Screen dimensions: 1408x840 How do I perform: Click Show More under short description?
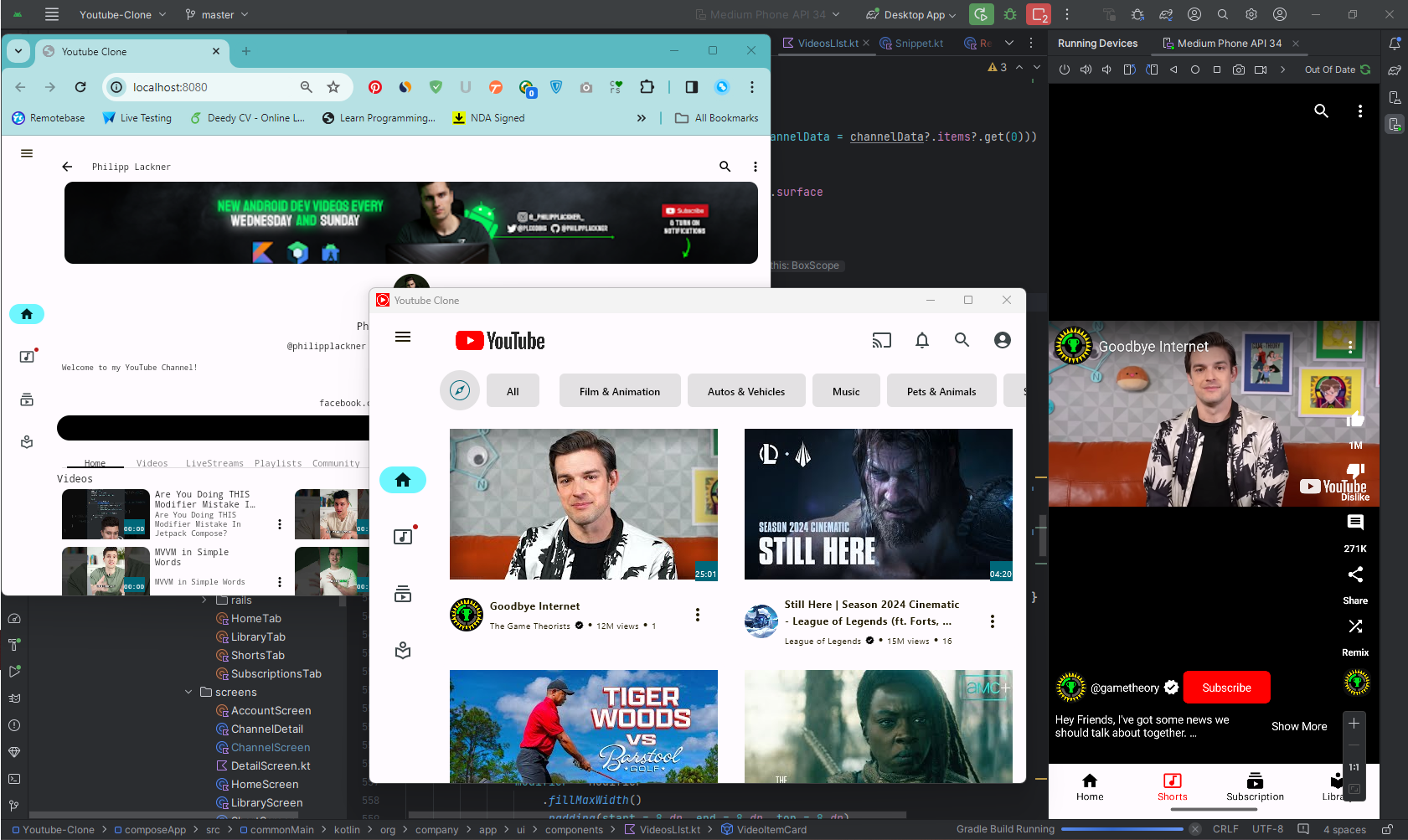click(1298, 726)
